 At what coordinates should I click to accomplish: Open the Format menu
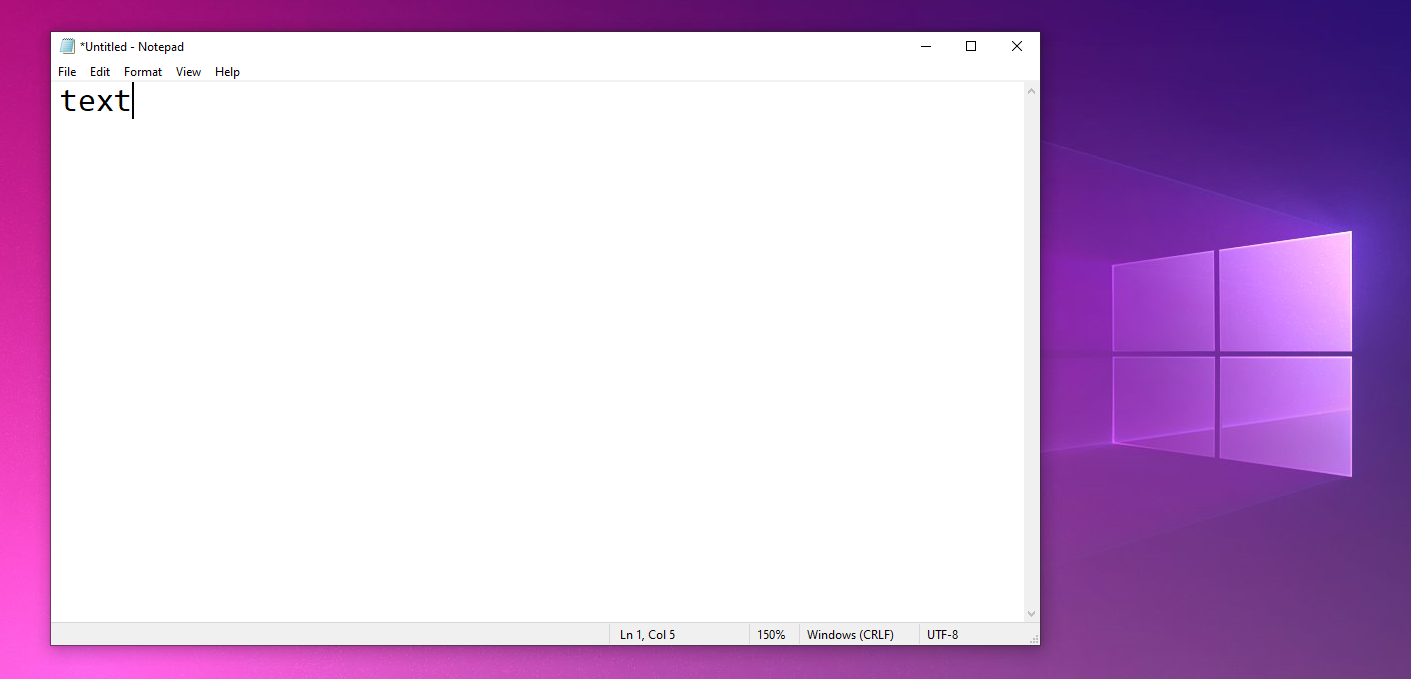pos(143,72)
